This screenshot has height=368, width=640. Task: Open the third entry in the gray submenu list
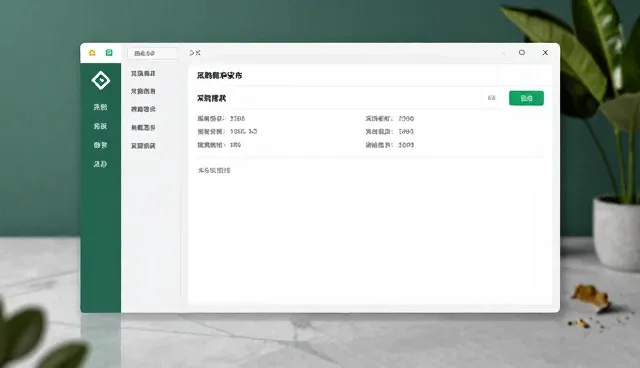(143, 109)
